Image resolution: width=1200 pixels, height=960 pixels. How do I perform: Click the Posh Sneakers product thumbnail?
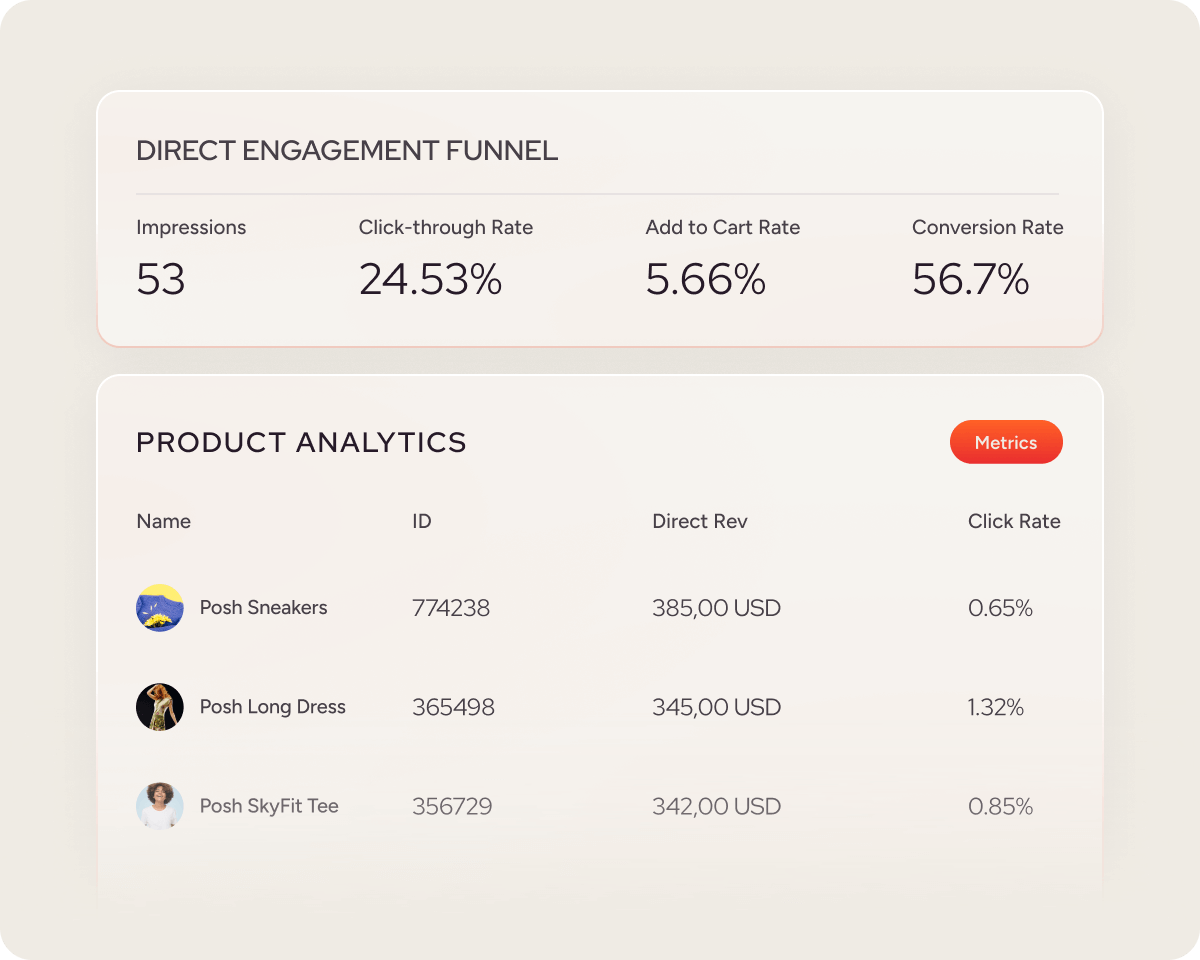pos(160,608)
